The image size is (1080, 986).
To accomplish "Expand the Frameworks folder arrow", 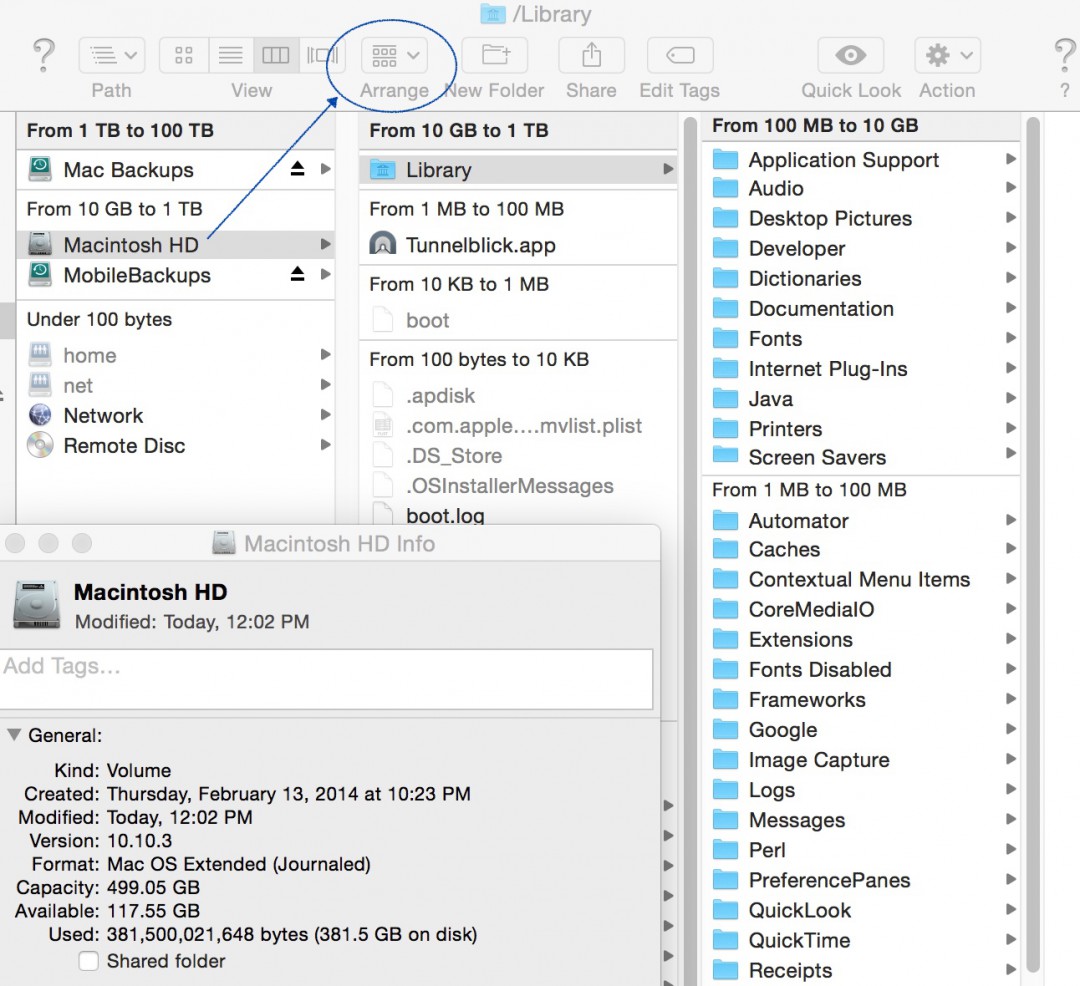I will [1010, 699].
